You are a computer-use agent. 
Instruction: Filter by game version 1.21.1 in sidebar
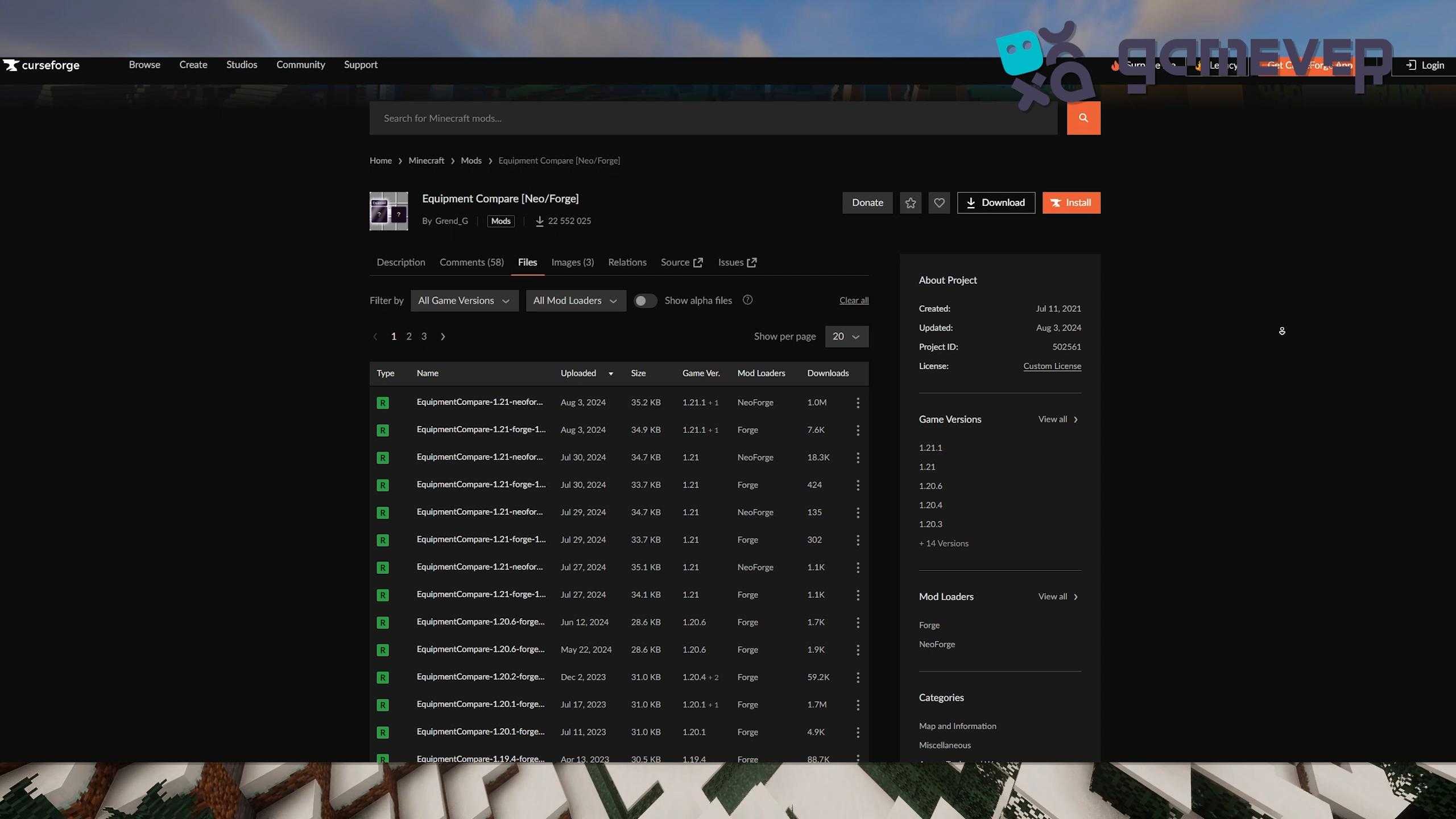click(x=930, y=448)
